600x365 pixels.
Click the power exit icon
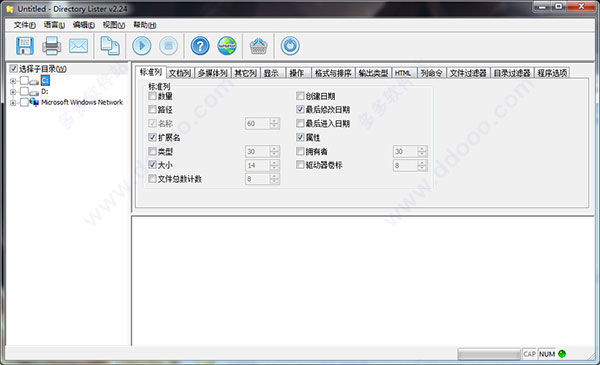click(x=290, y=46)
